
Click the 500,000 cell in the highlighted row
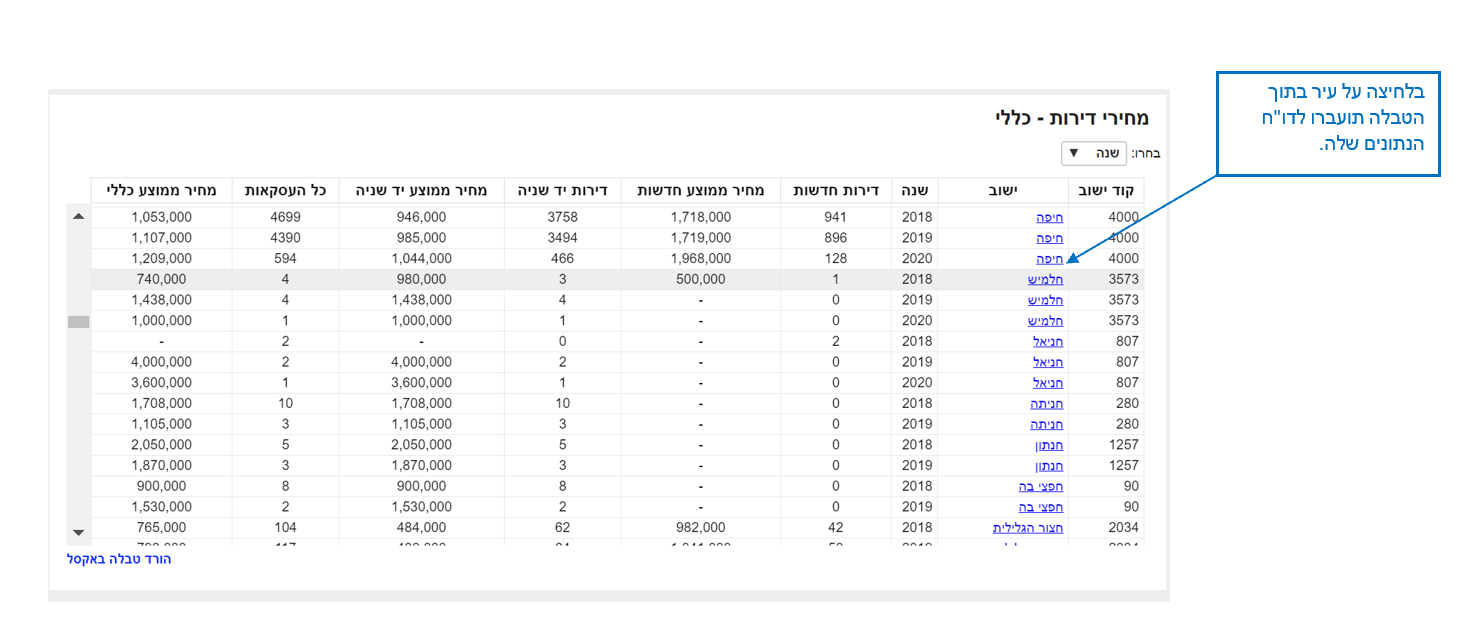[700, 279]
